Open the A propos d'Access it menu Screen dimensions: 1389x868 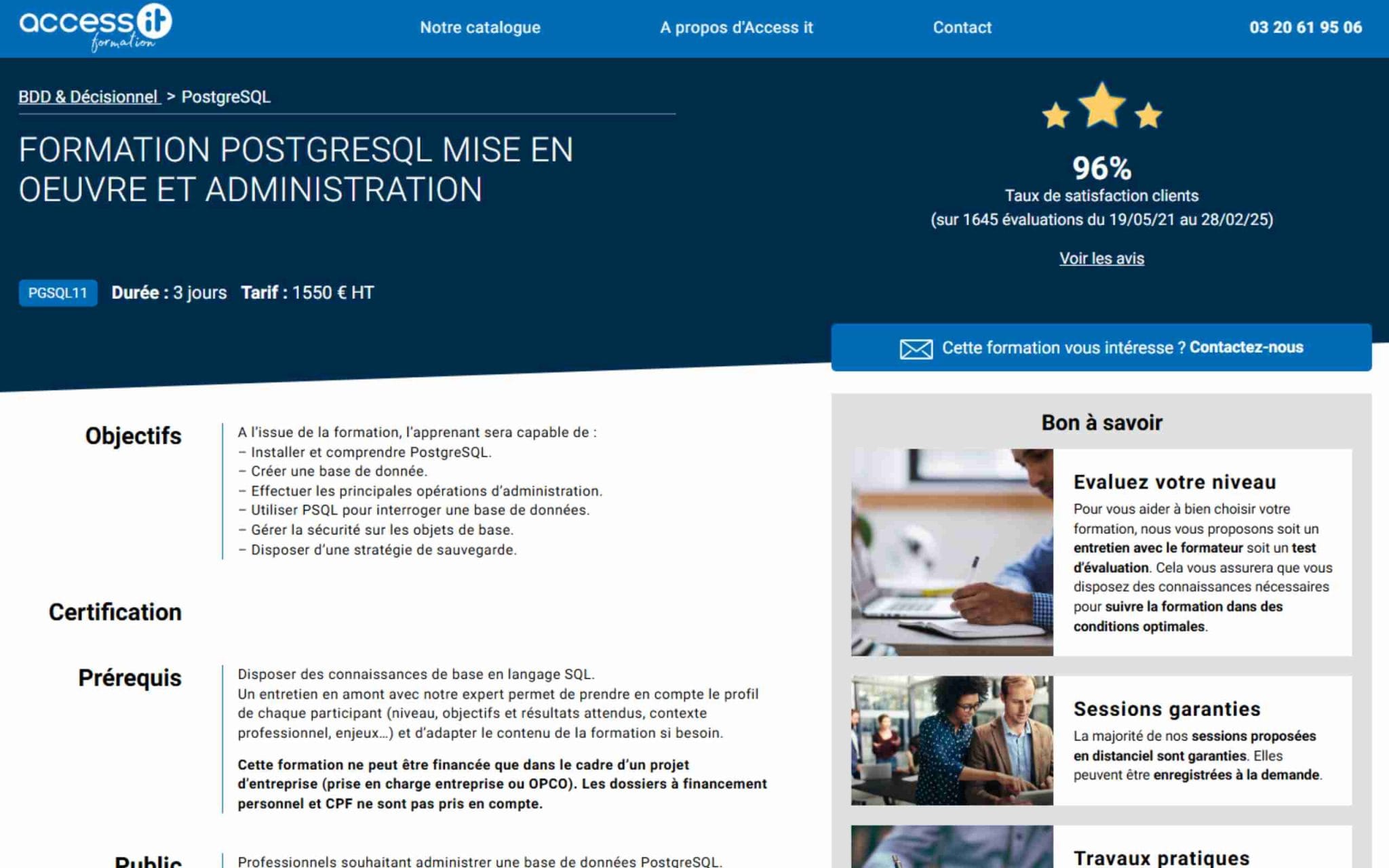(x=736, y=28)
